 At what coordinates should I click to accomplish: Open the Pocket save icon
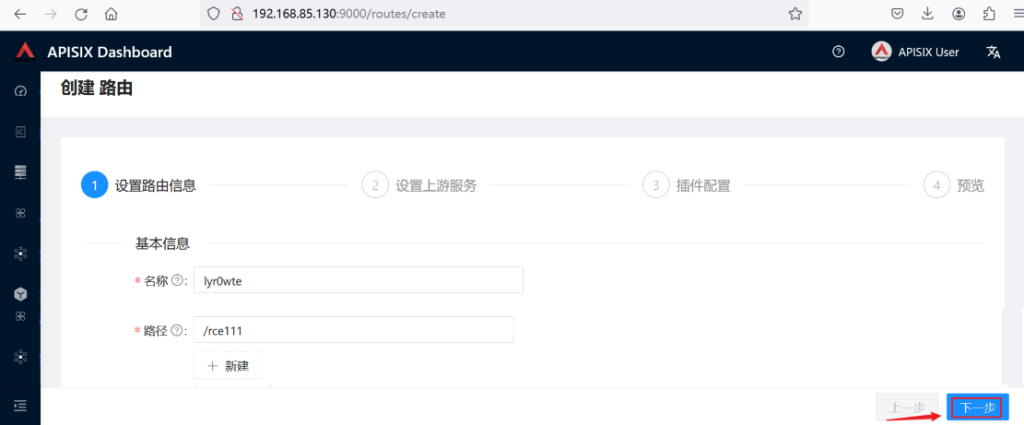point(898,14)
